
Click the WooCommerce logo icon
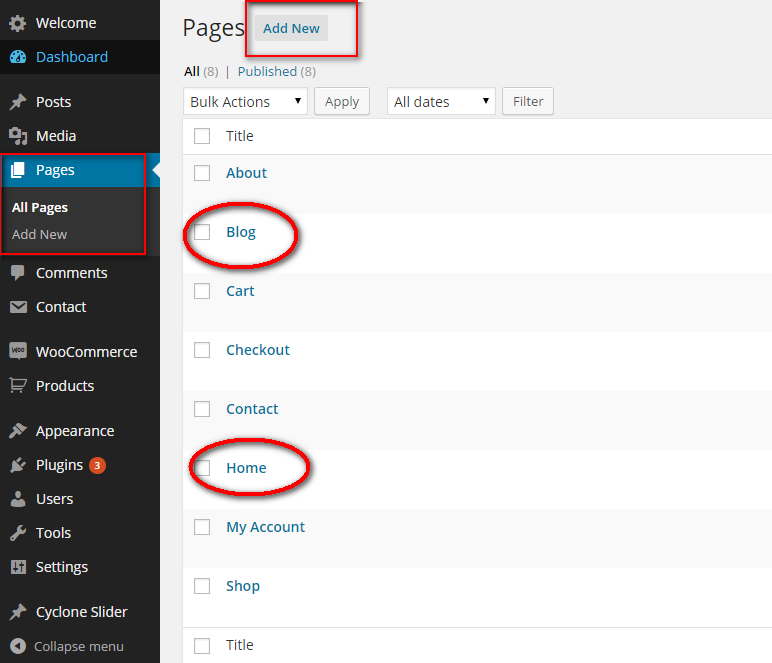click(x=18, y=351)
